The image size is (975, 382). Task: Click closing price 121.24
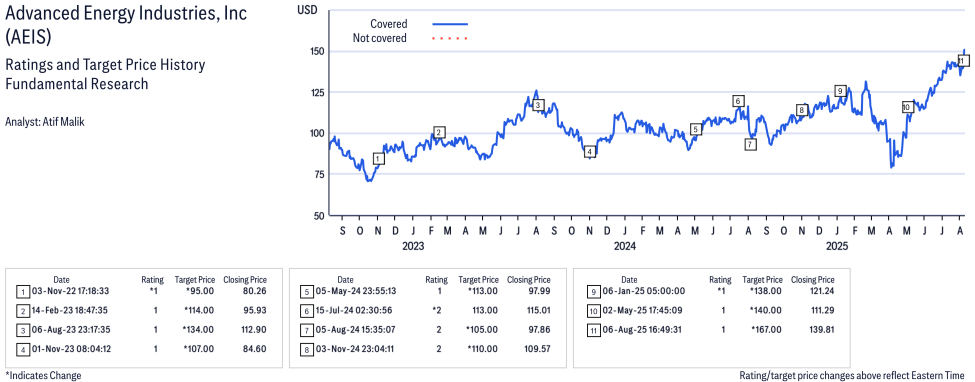[821, 291]
